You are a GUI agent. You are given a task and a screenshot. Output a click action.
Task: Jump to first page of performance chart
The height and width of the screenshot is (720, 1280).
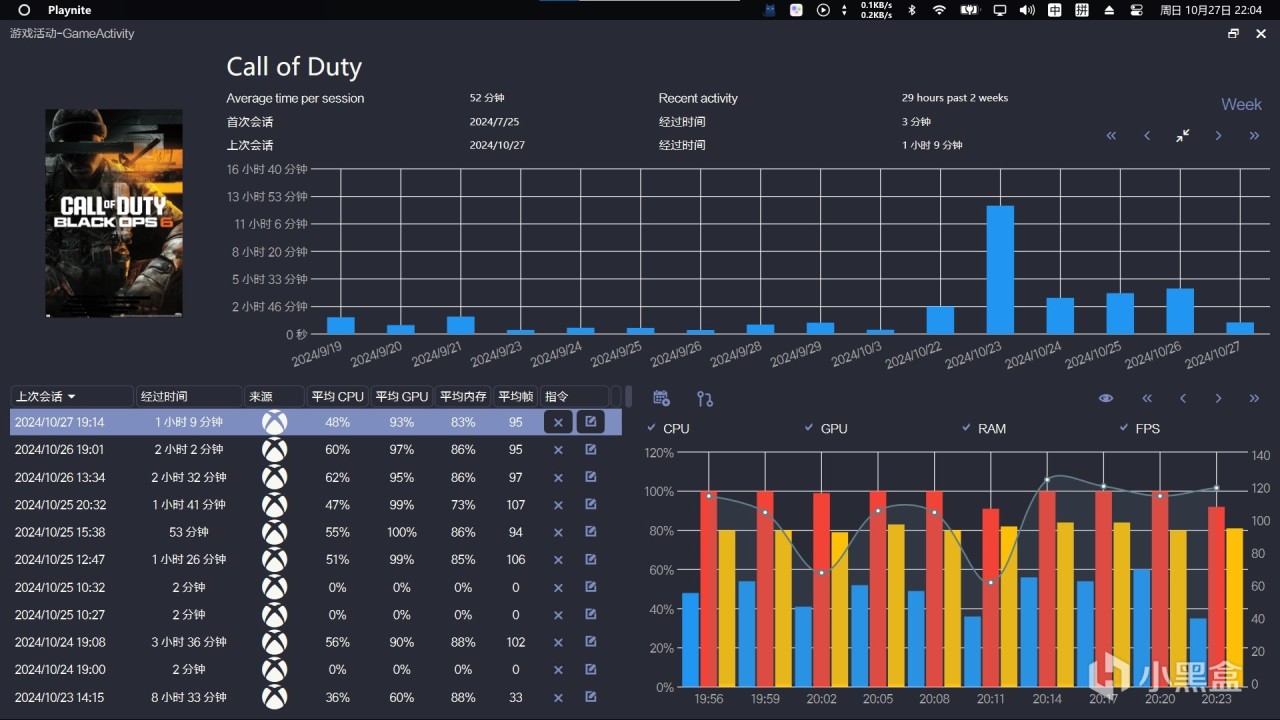tap(1147, 398)
